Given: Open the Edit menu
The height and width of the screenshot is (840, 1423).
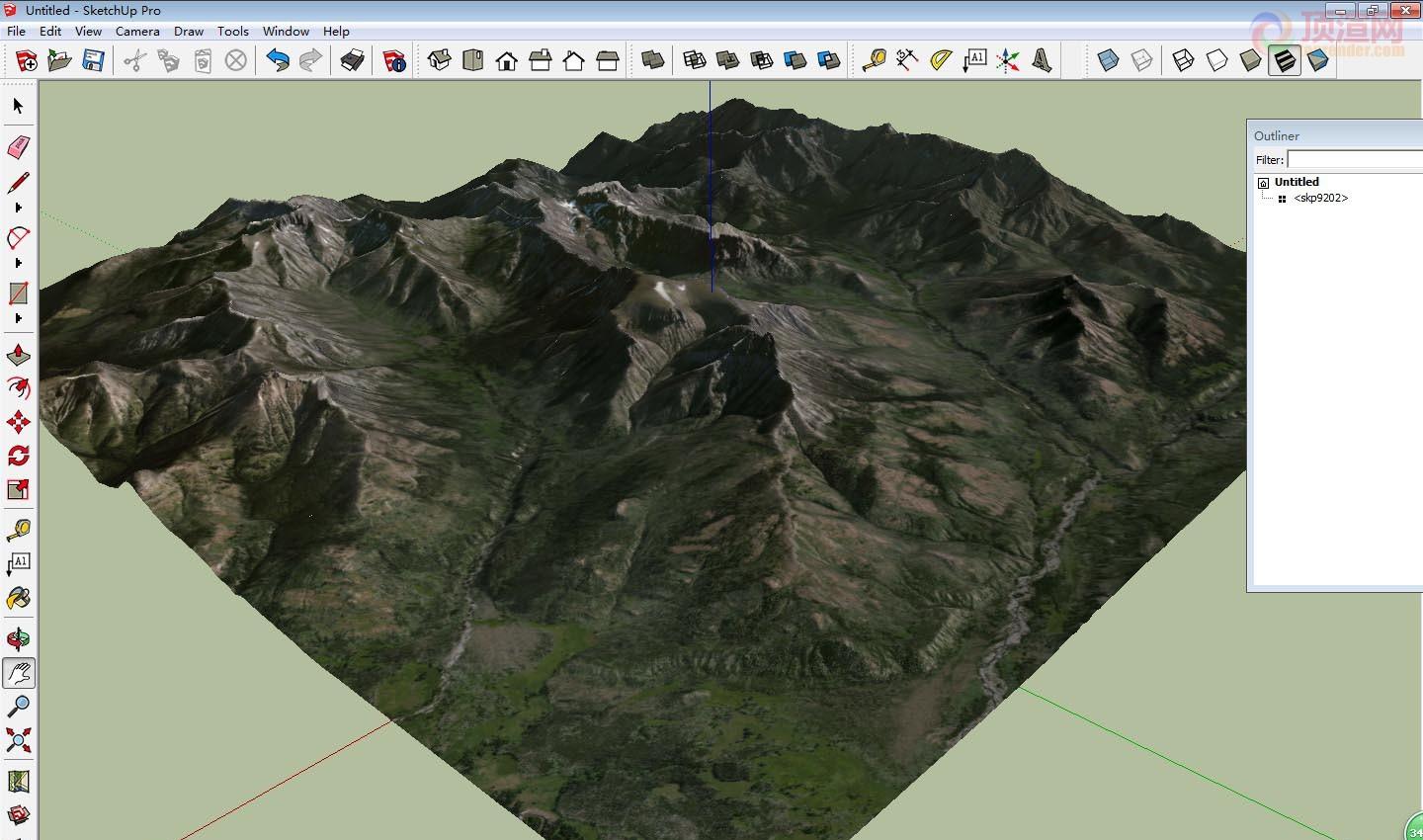Looking at the screenshot, I should pyautogui.click(x=50, y=31).
